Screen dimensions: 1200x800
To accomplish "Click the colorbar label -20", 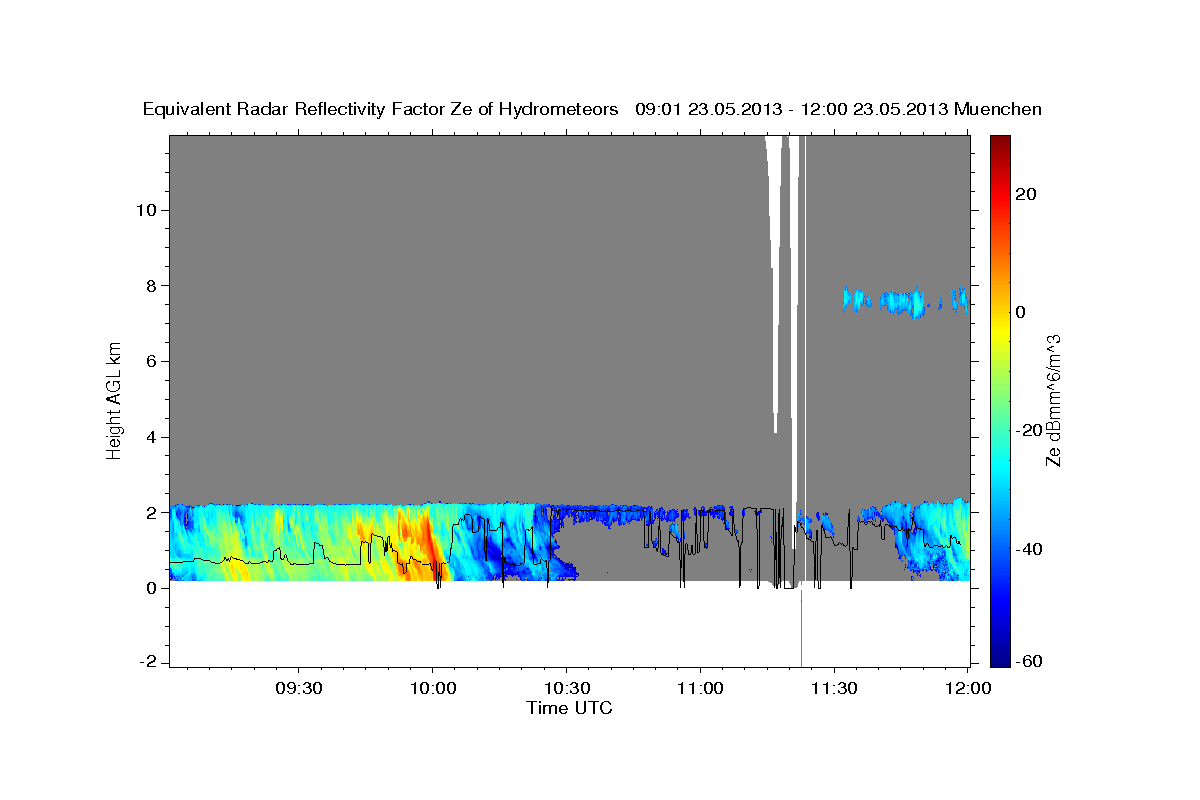I will (1027, 431).
